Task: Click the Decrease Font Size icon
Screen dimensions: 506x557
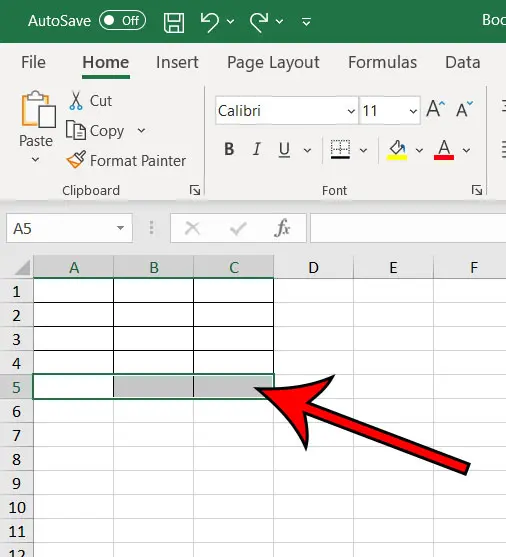Action: point(464,108)
